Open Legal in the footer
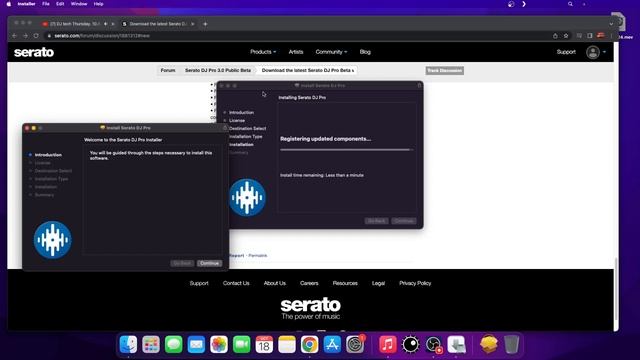 coord(378,283)
